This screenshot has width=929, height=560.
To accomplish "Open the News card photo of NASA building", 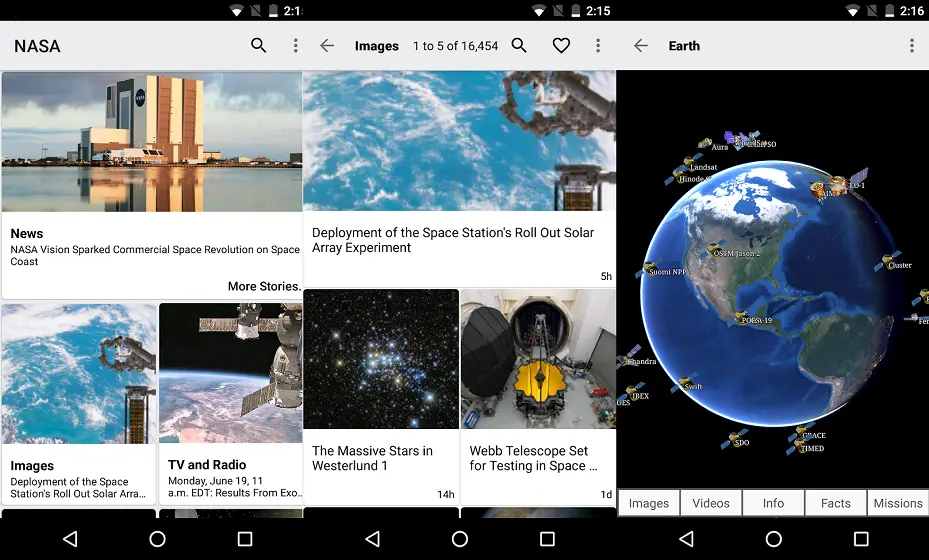I will coord(152,142).
